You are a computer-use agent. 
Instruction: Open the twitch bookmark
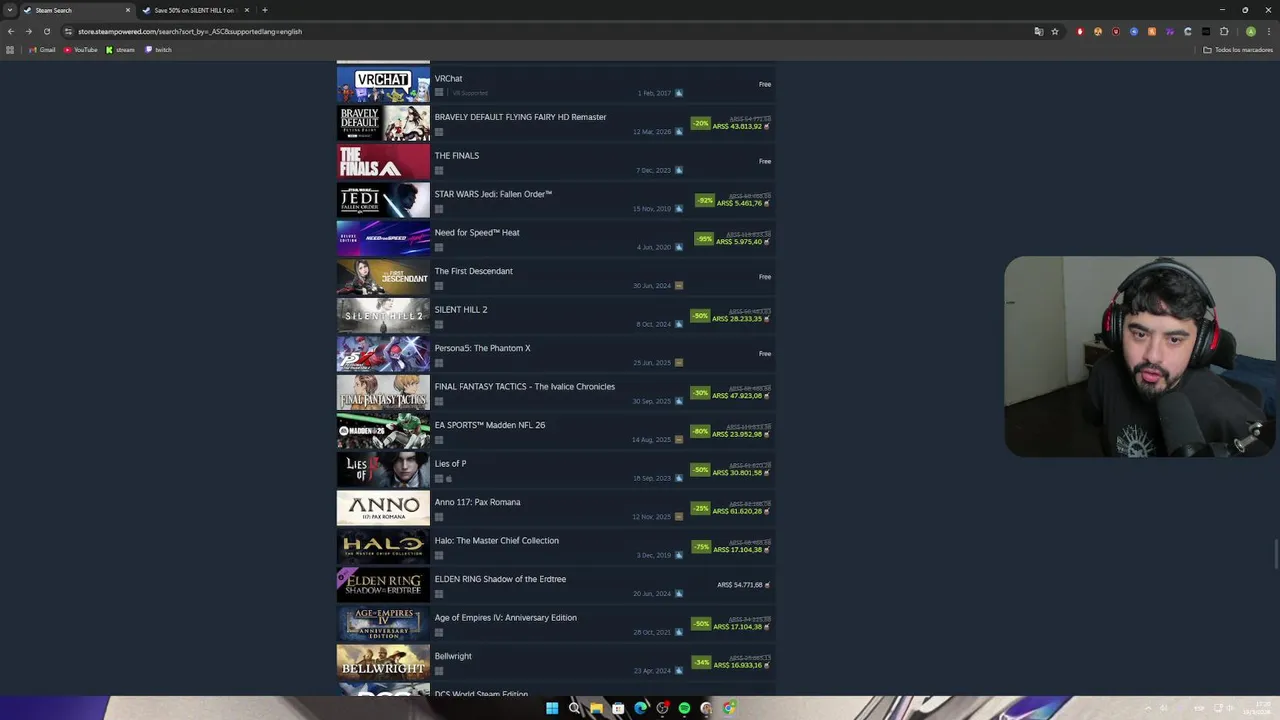(158, 49)
